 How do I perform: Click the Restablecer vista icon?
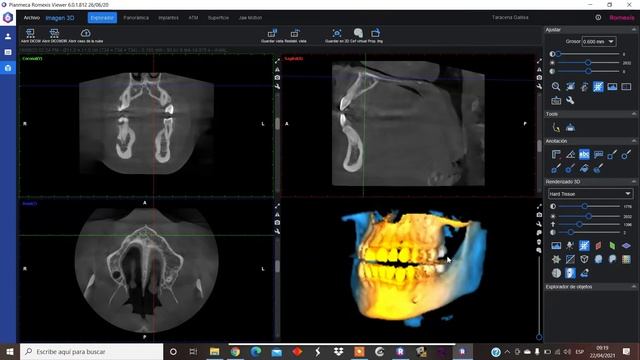coord(295,33)
